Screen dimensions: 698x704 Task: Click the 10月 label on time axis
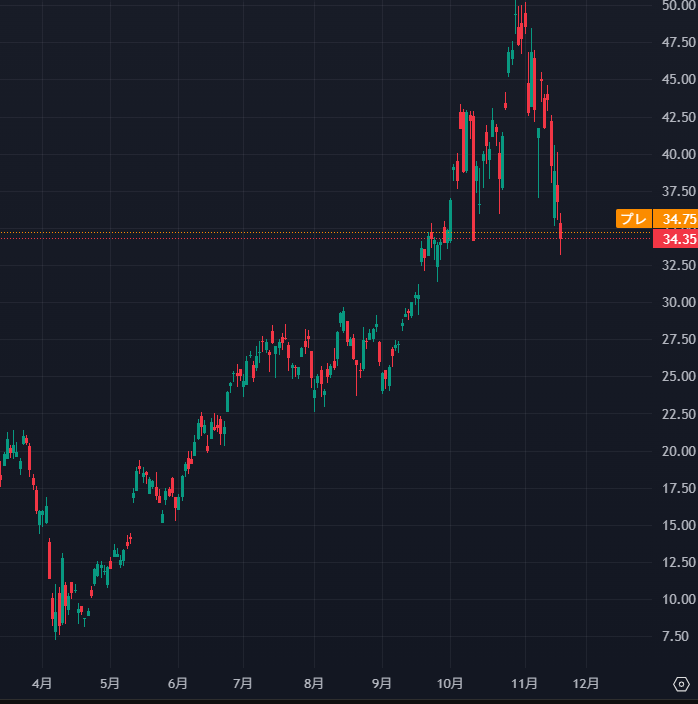tap(450, 684)
